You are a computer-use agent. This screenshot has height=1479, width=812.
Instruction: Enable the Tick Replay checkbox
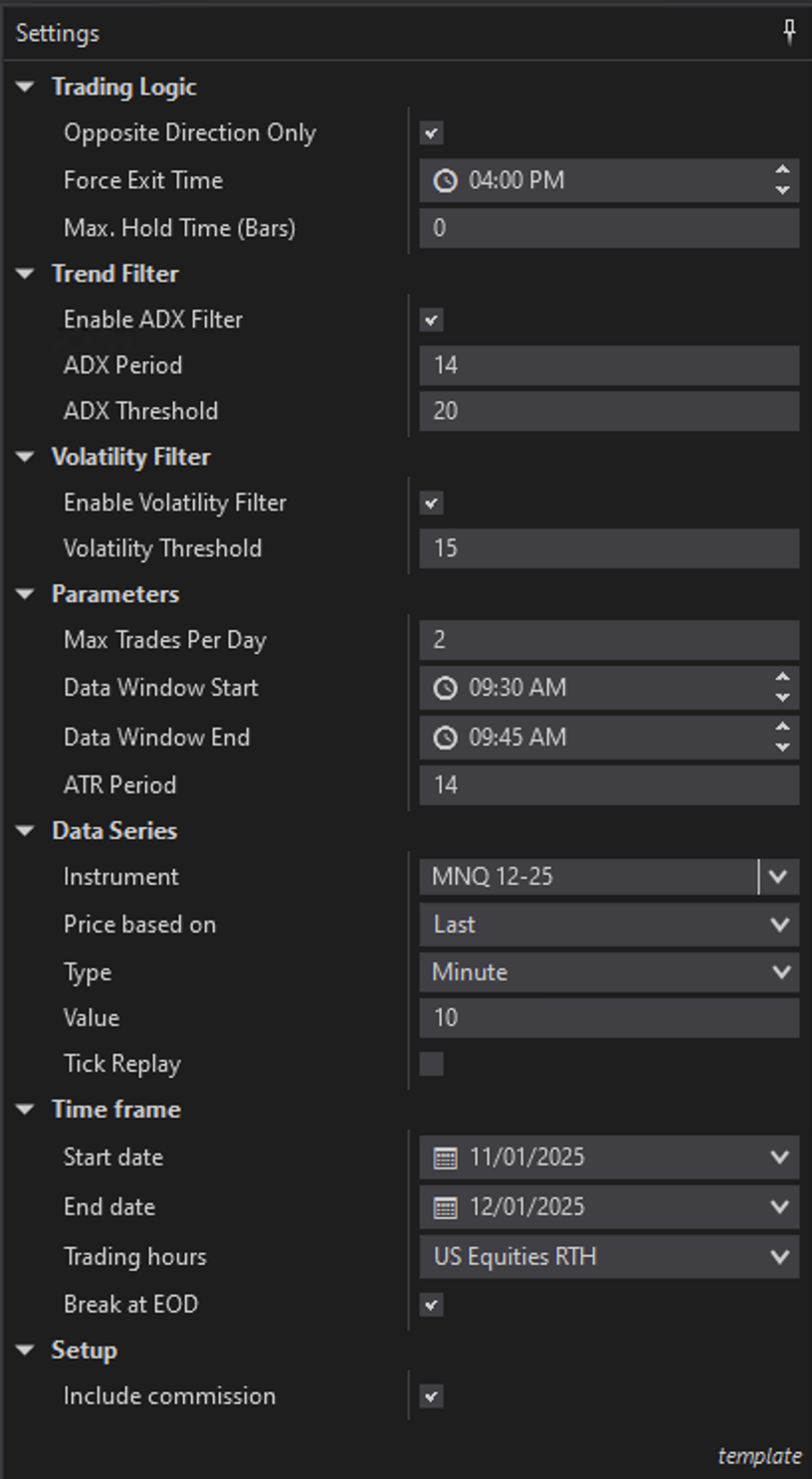(x=431, y=1064)
